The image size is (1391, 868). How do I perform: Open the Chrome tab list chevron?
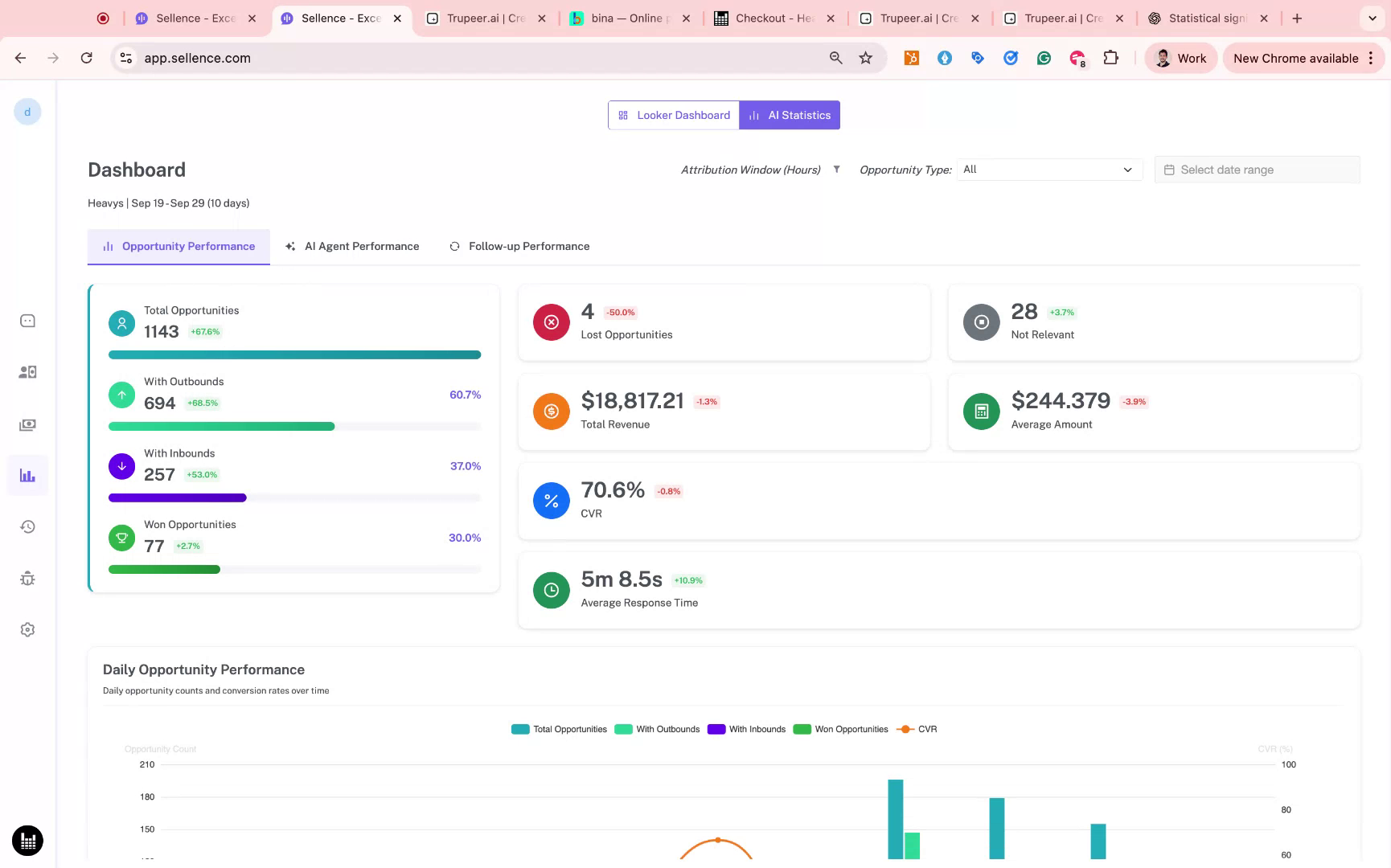coord(1372,18)
